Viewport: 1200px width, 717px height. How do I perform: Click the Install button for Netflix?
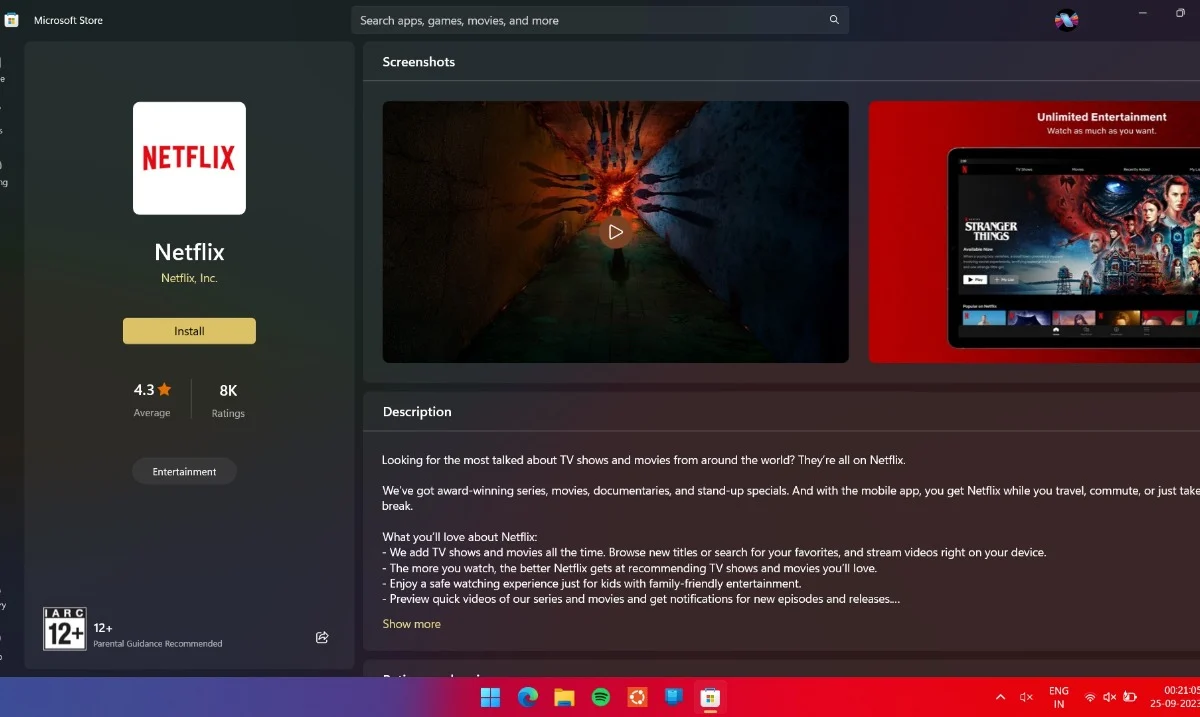point(189,331)
